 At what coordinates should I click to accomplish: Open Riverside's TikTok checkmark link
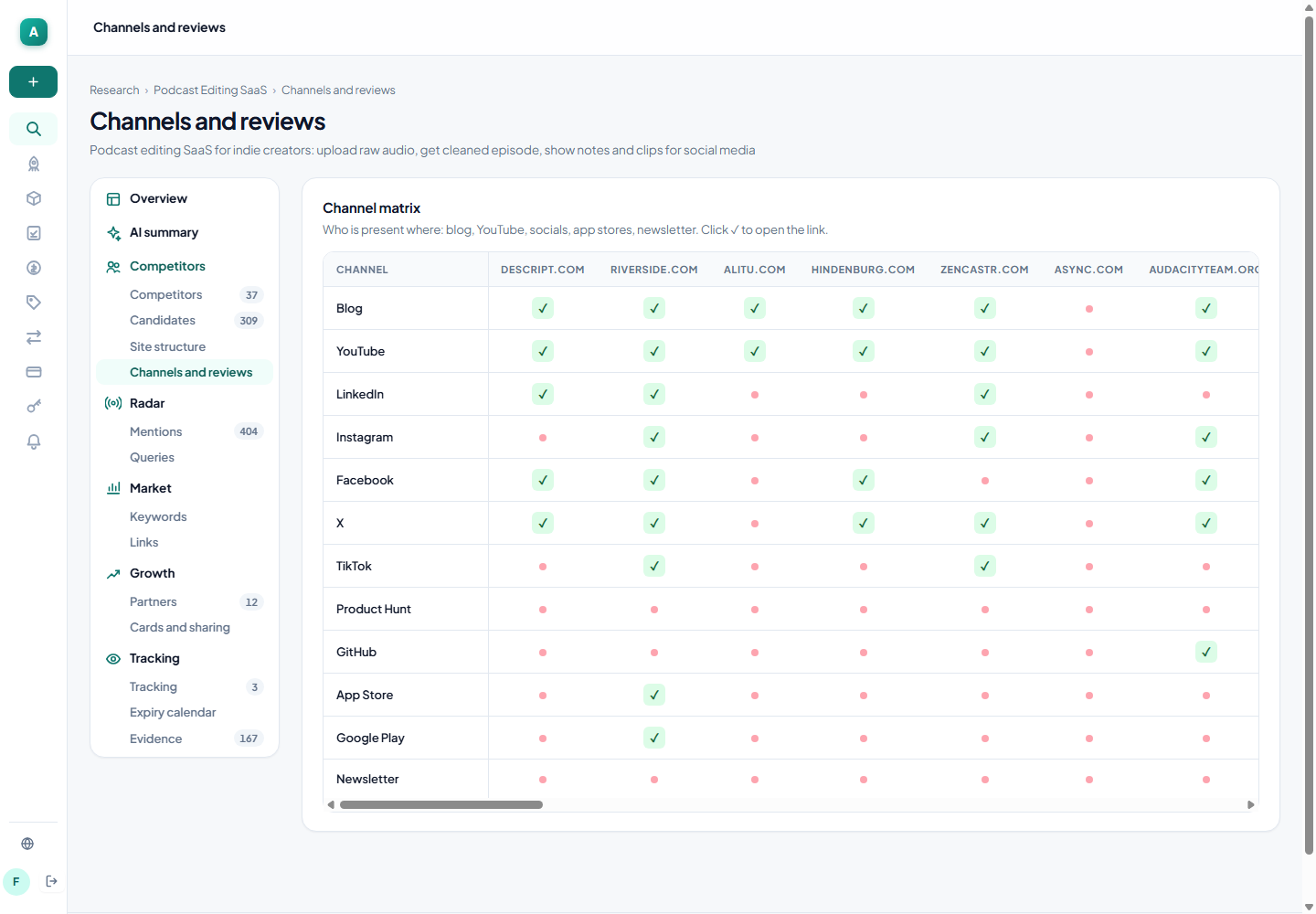tap(654, 566)
